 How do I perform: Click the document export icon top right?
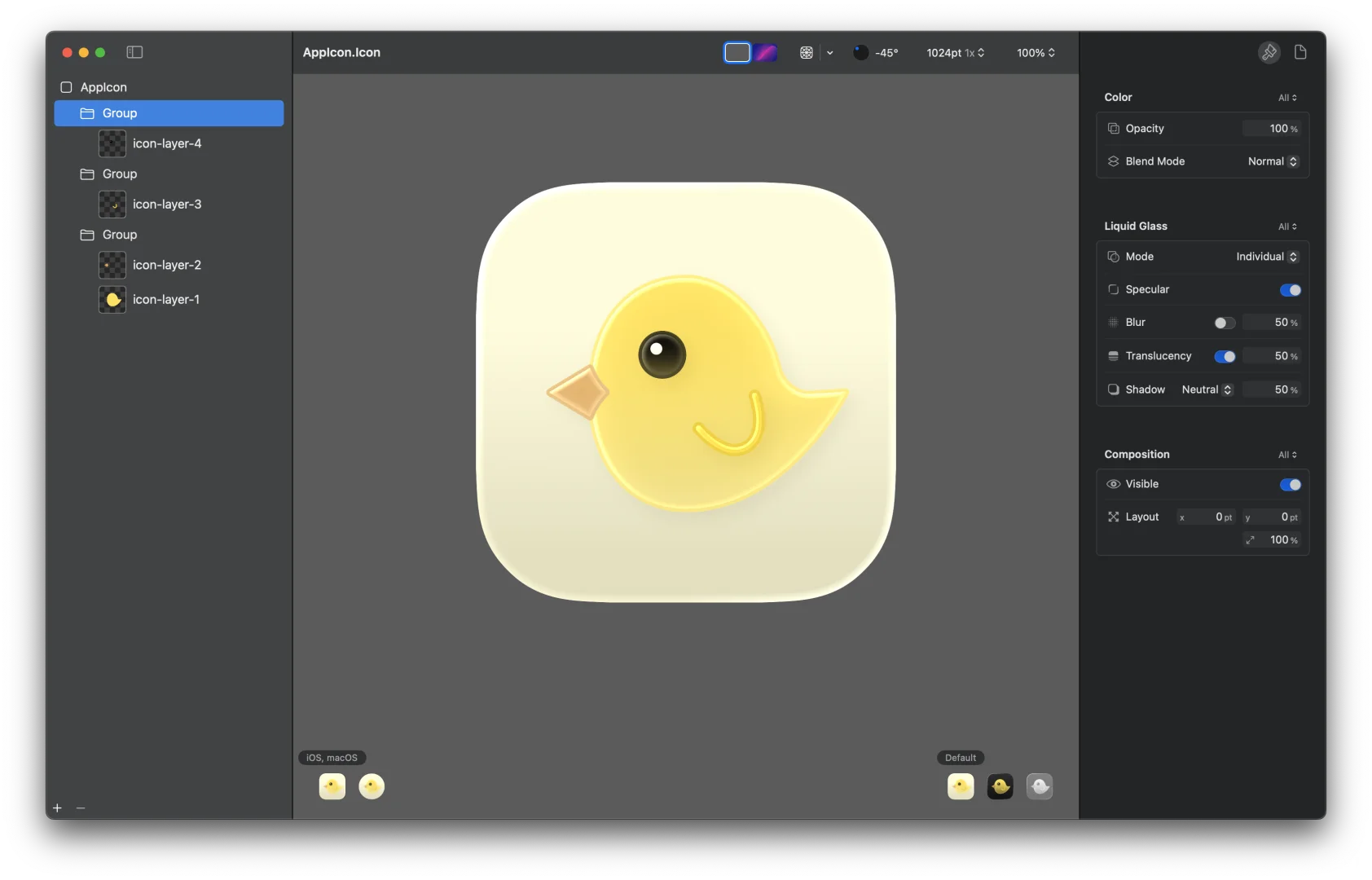coord(1299,52)
